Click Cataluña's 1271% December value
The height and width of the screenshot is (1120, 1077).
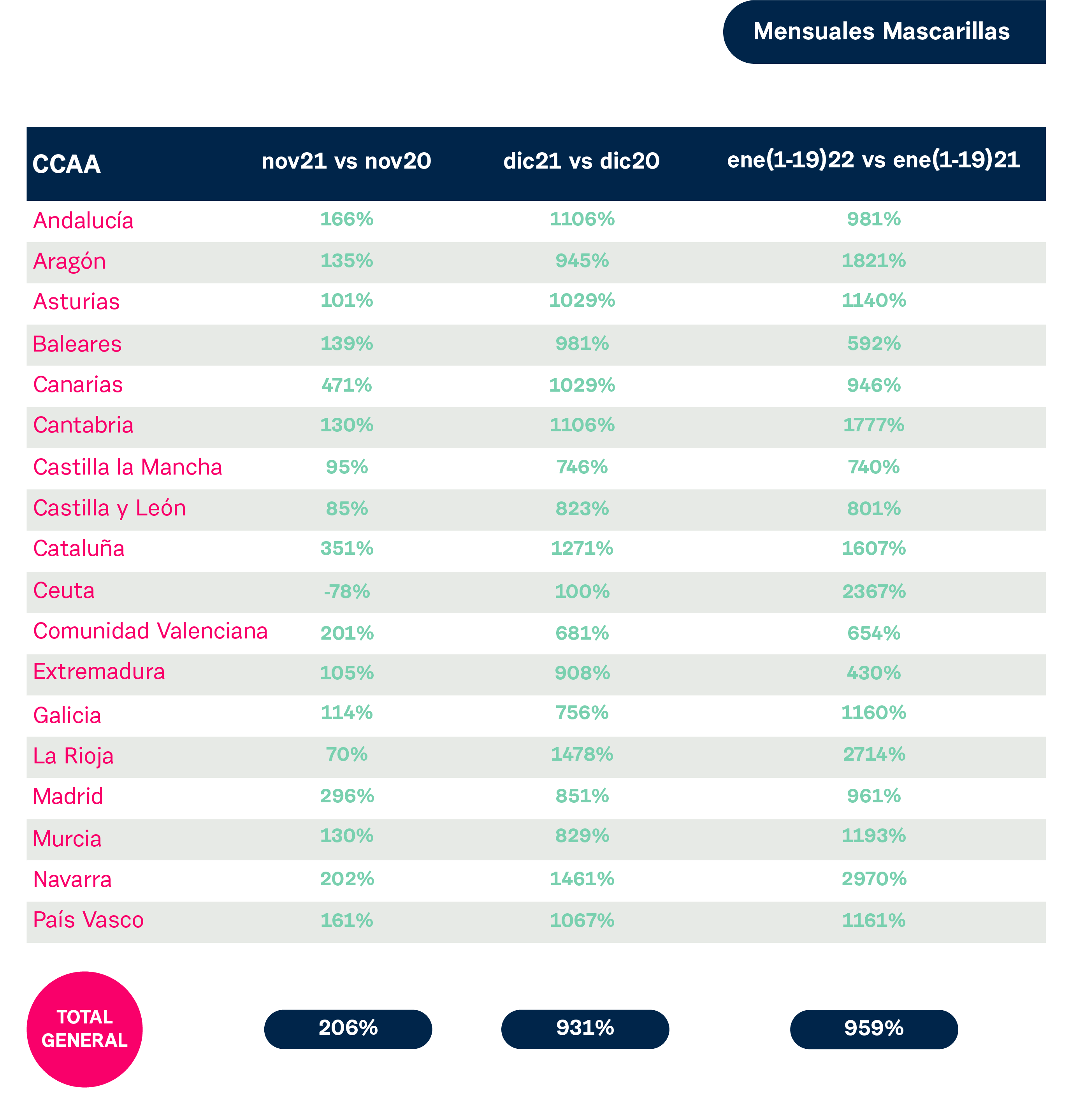tap(582, 548)
